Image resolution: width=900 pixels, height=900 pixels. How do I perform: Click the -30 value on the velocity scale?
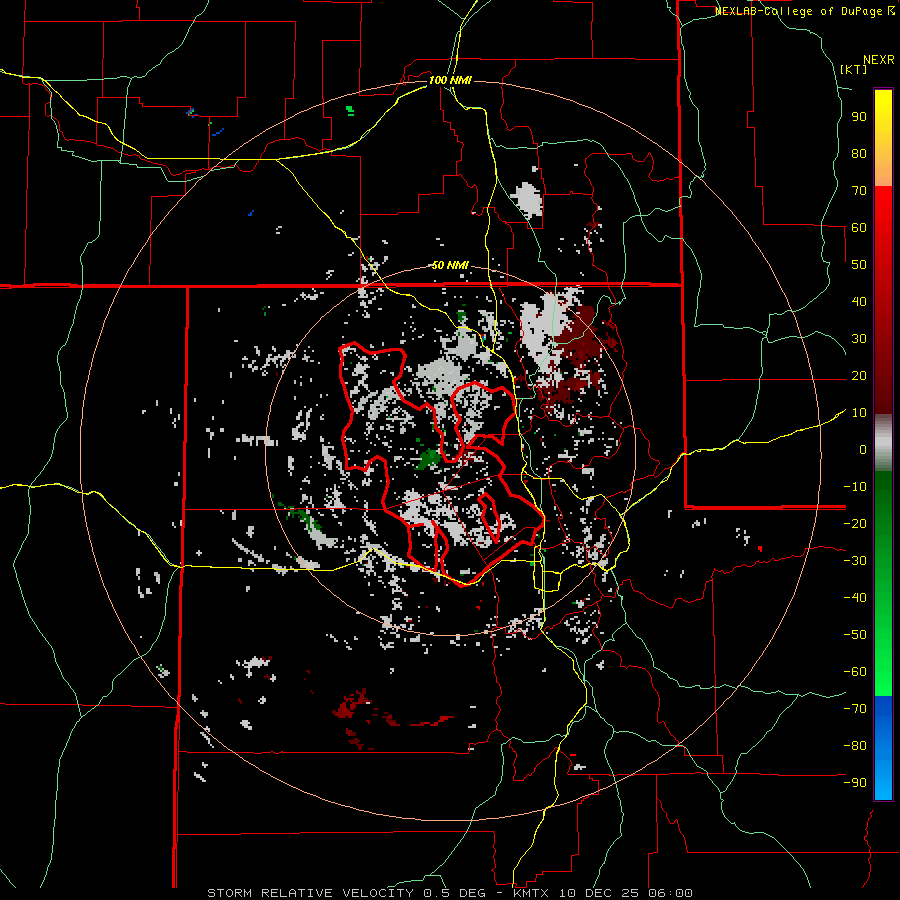[855, 561]
